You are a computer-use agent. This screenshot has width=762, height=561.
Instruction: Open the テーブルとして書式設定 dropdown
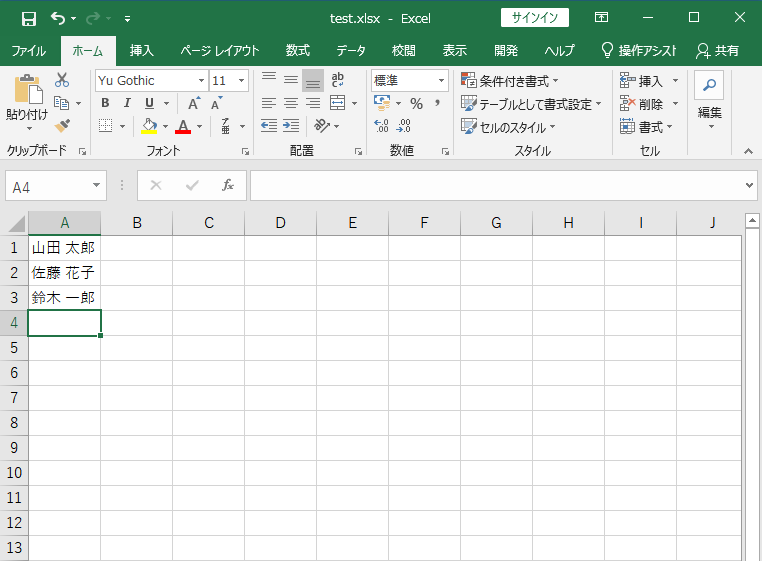(x=531, y=104)
